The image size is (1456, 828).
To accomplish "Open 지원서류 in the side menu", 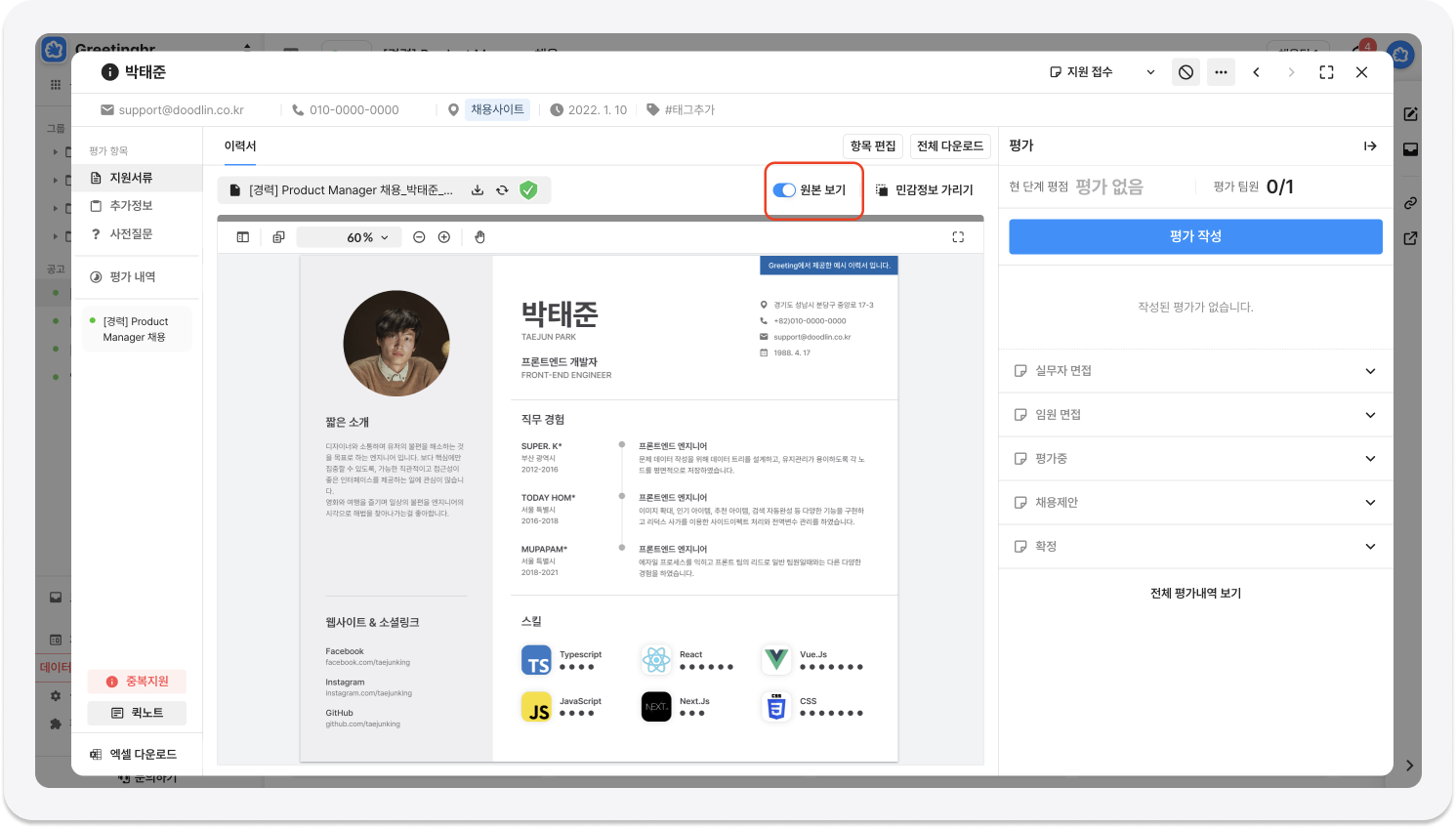I will (137, 178).
